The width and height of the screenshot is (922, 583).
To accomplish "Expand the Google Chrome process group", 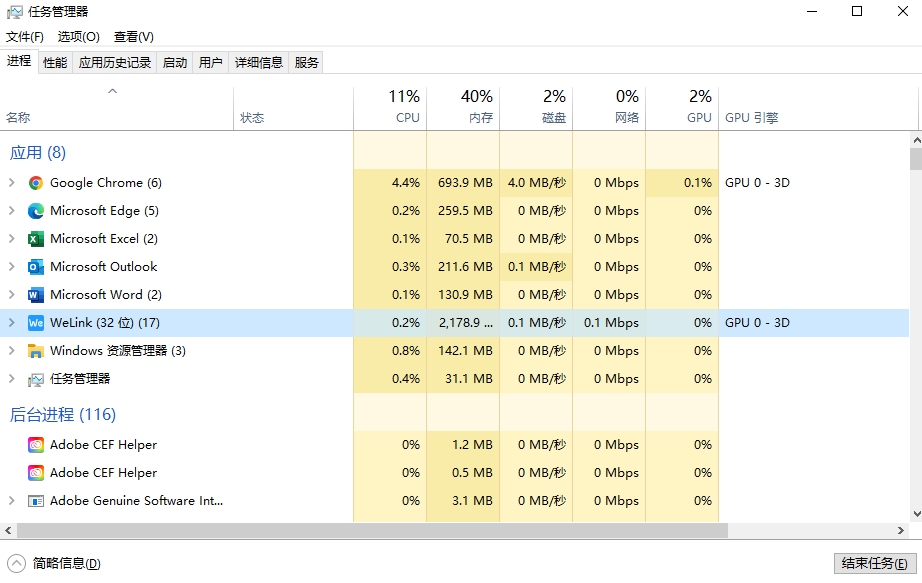I will pyautogui.click(x=12, y=183).
